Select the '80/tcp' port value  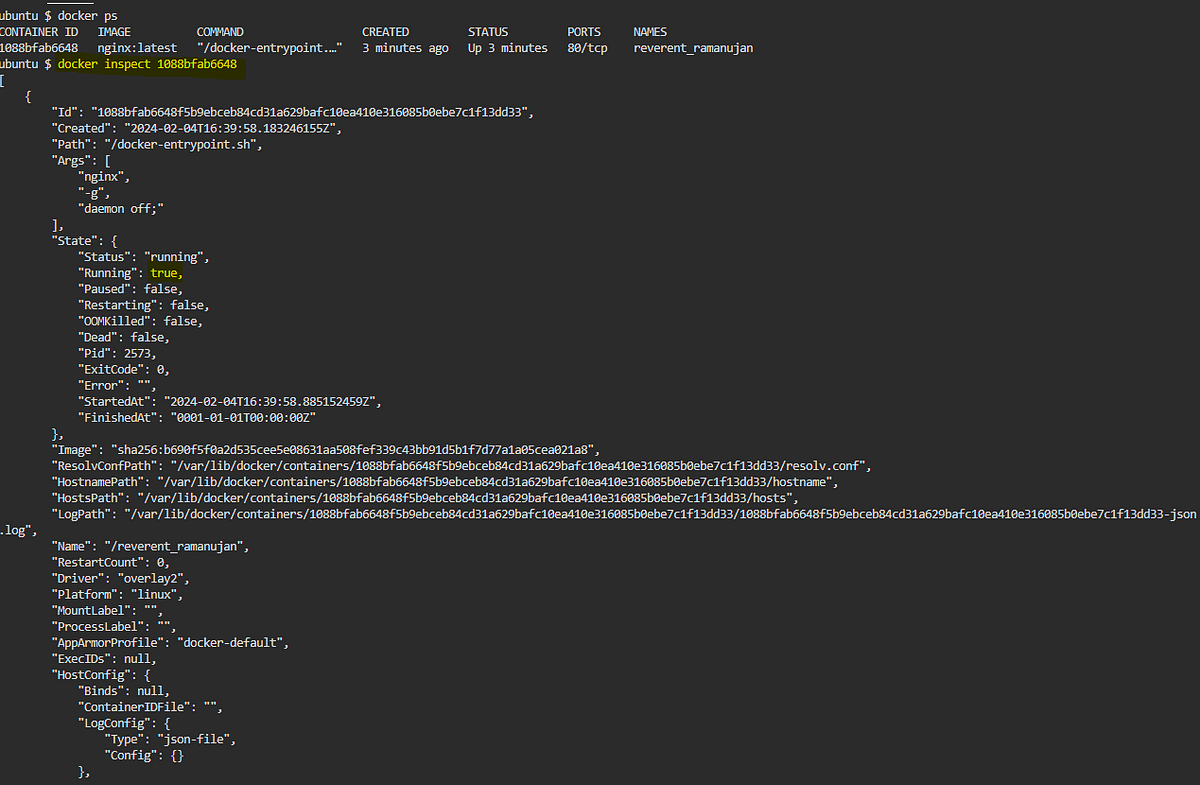(587, 48)
